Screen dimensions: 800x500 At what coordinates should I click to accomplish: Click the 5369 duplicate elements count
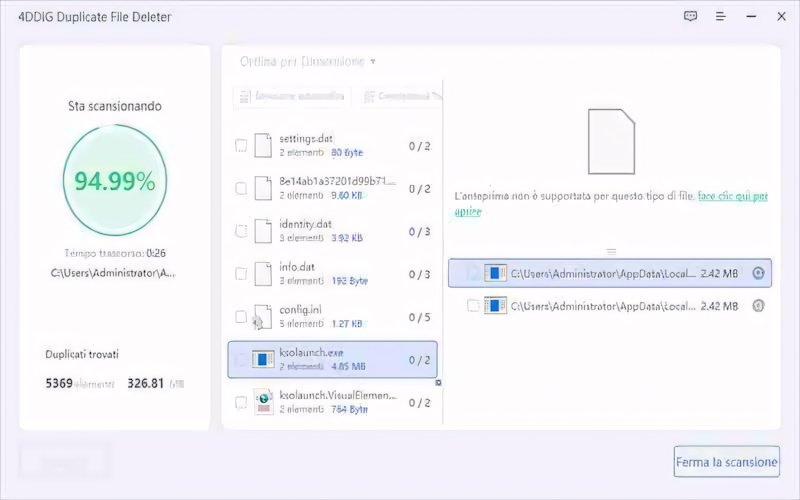(59, 383)
